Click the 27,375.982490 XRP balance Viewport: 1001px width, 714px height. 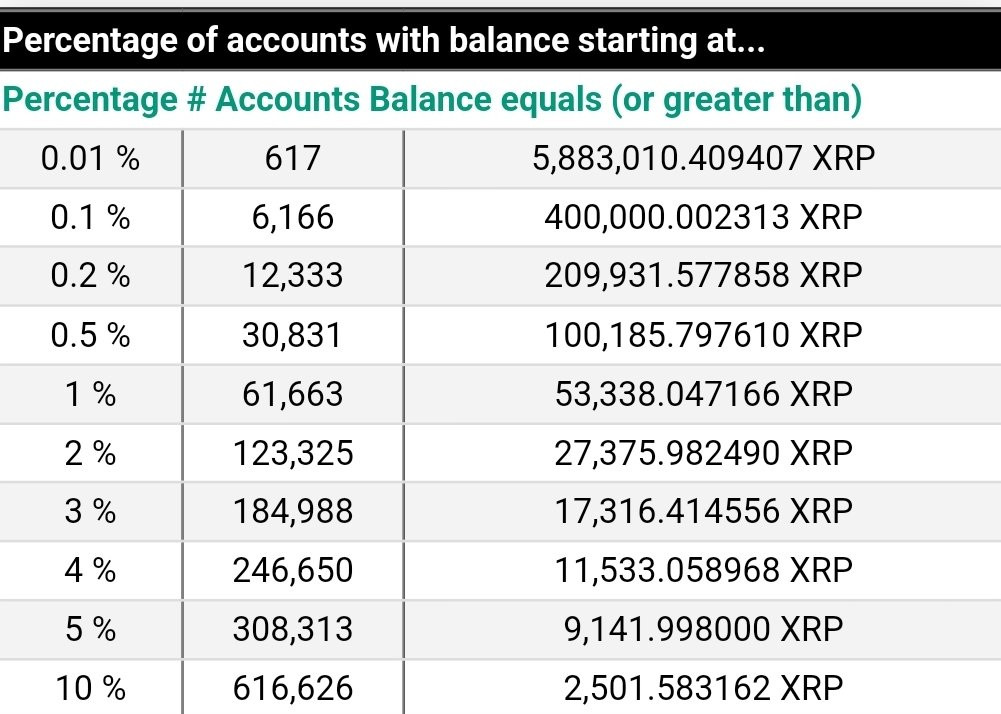(703, 453)
